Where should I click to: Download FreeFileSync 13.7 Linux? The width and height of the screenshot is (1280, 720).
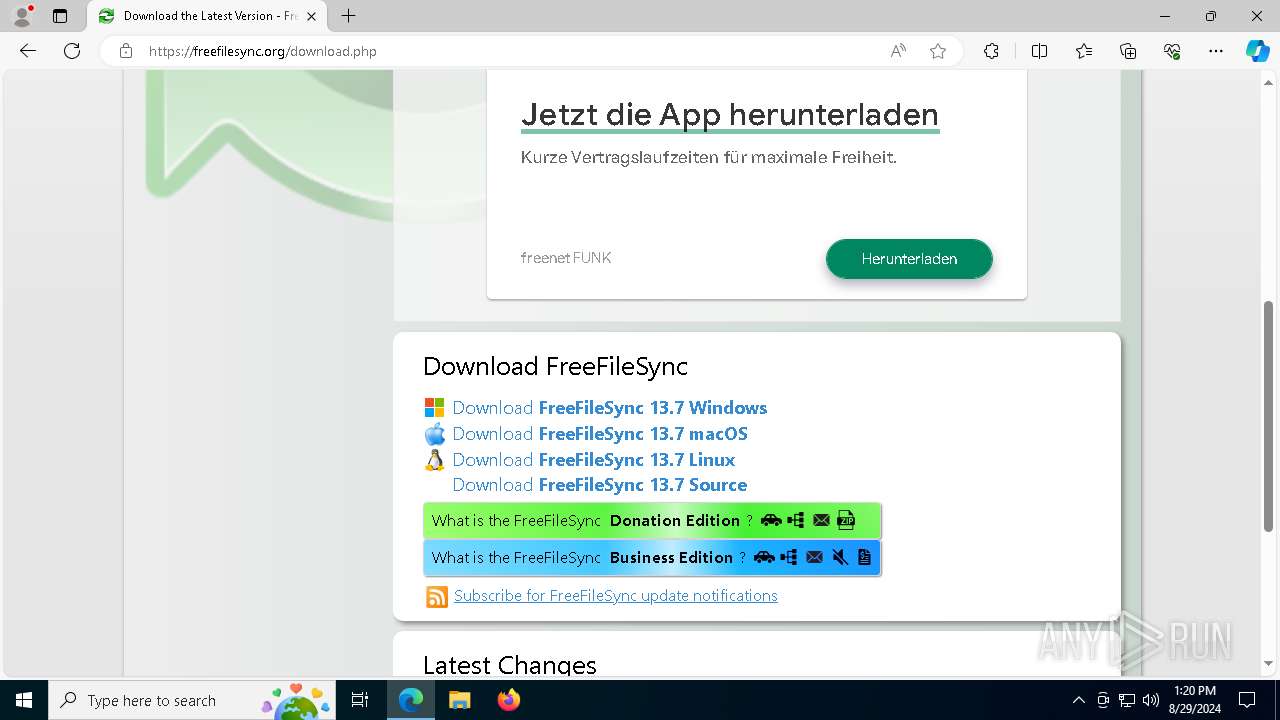(x=594, y=460)
